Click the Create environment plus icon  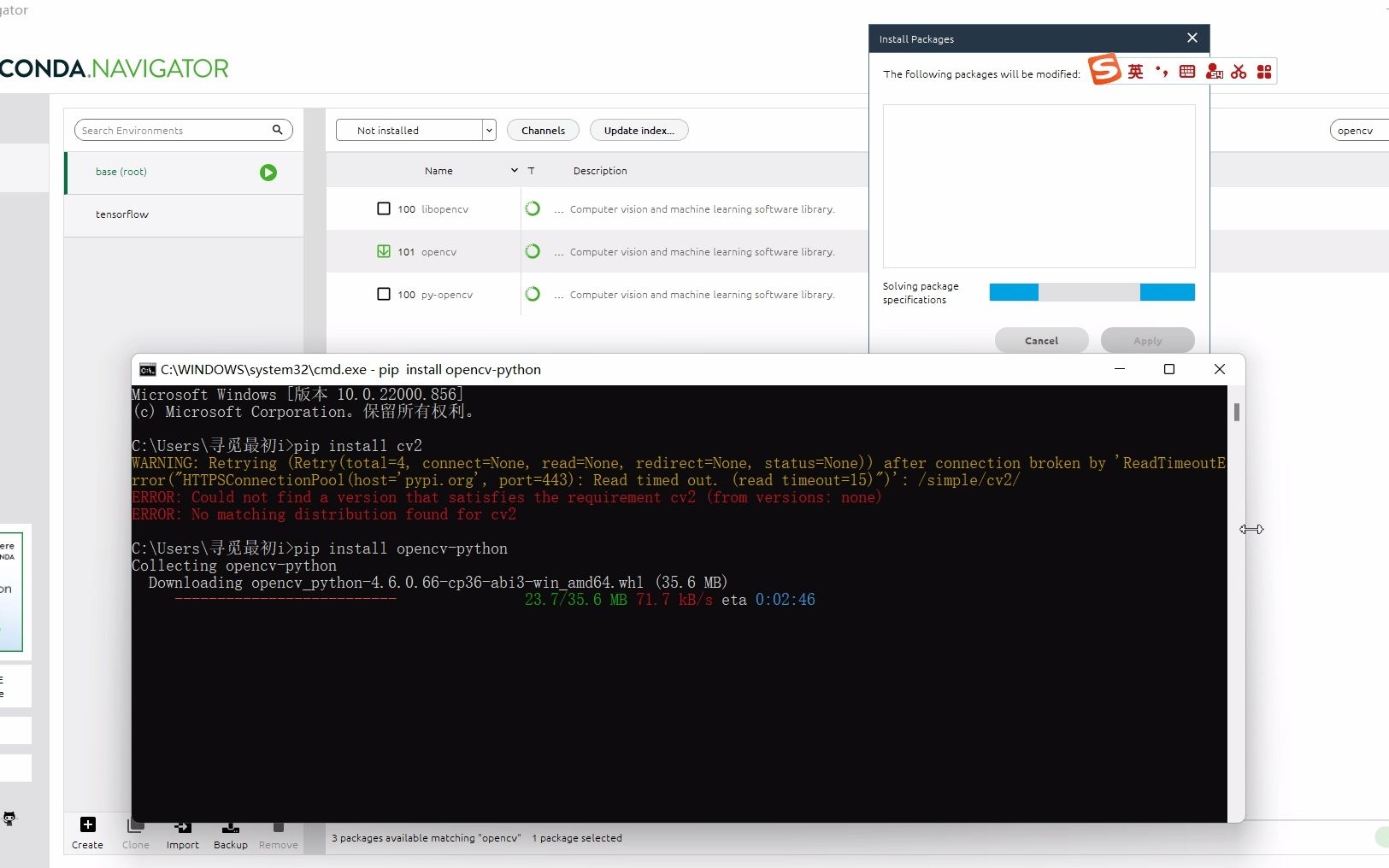pyautogui.click(x=86, y=824)
